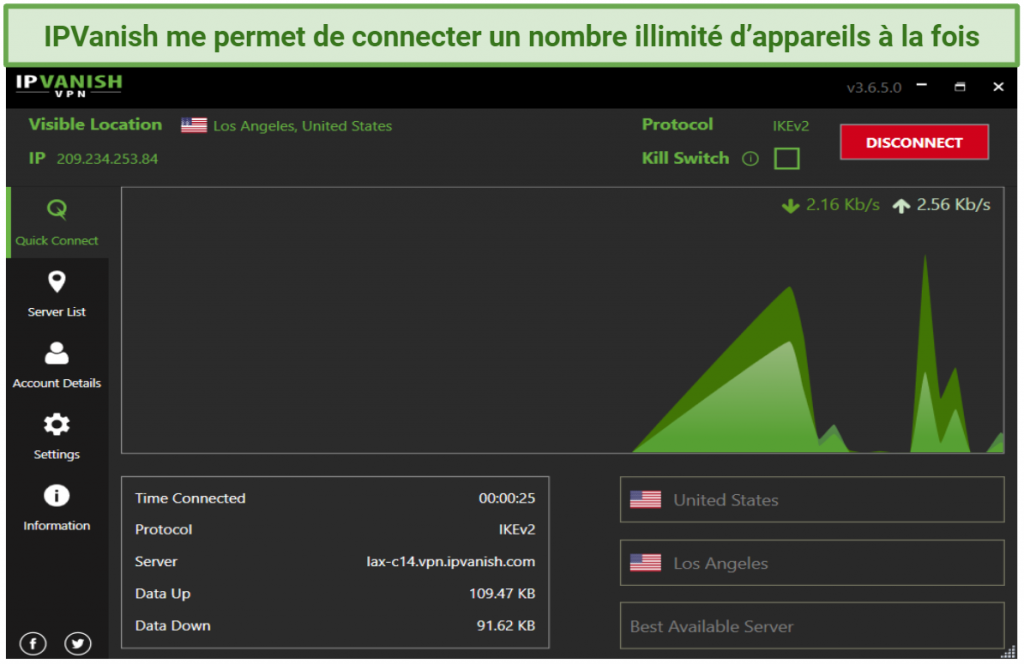Click the upload speed arrow icon
This screenshot has height=664, width=1024.
(x=901, y=206)
